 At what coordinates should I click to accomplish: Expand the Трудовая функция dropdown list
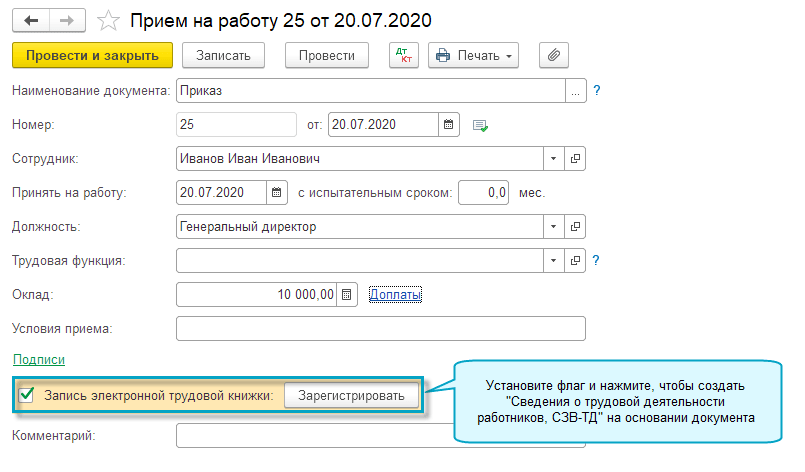tap(554, 261)
